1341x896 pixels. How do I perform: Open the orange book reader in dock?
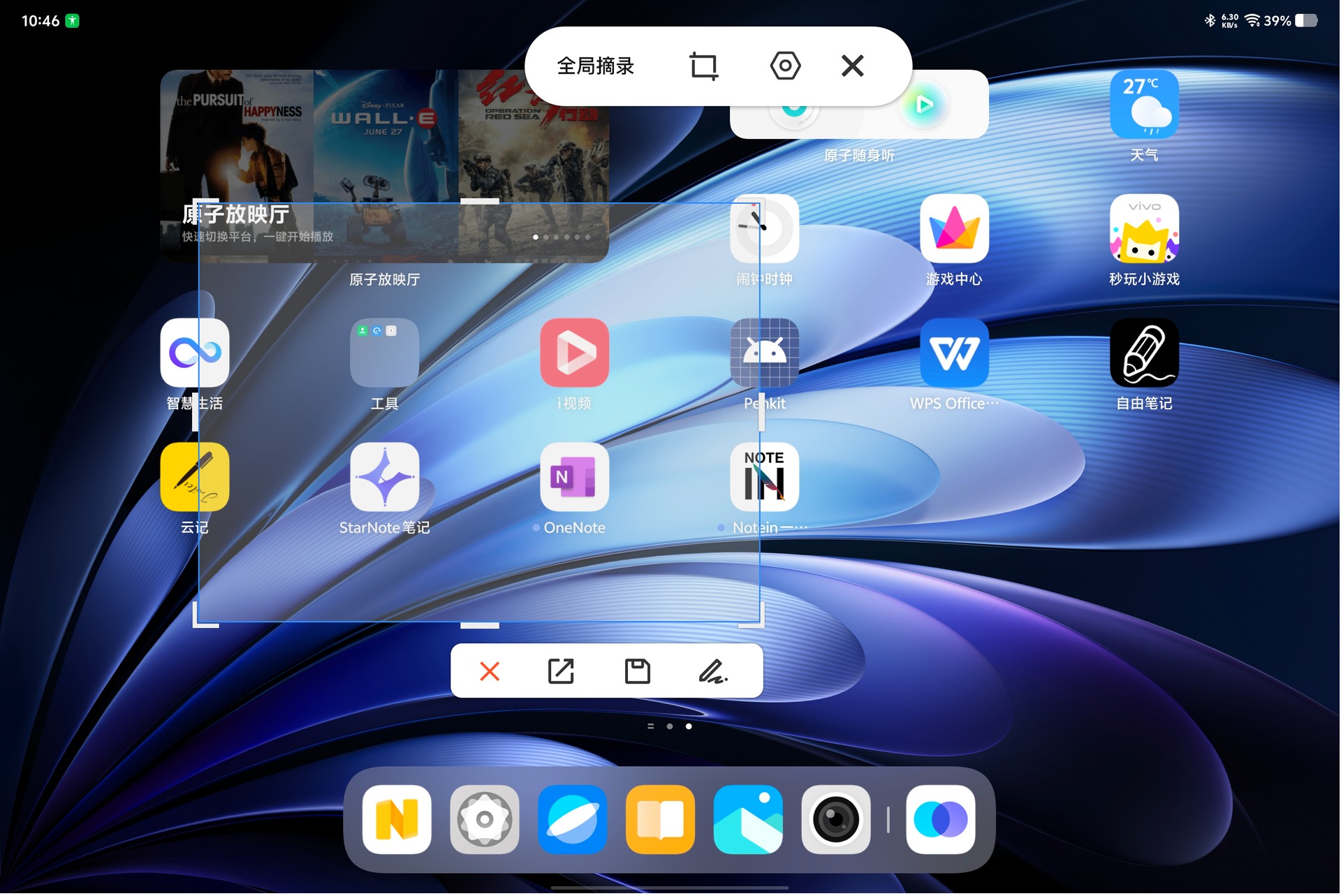660,819
